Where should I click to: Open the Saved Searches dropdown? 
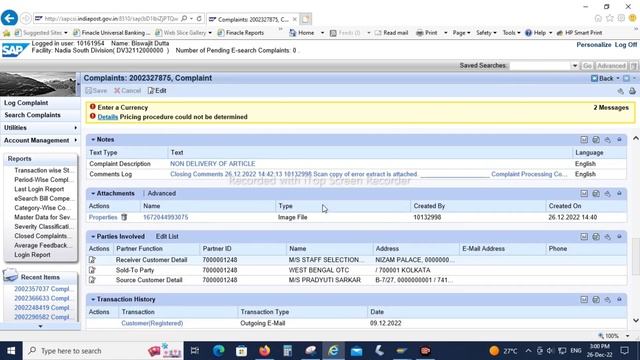[x=575, y=66]
